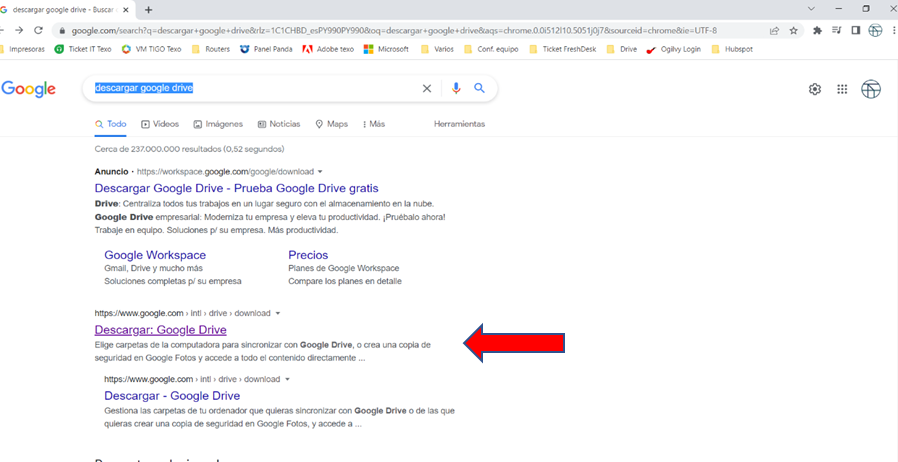The height and width of the screenshot is (462, 898).
Task: Expand indented result URL dropdown arrow
Action: (x=287, y=380)
